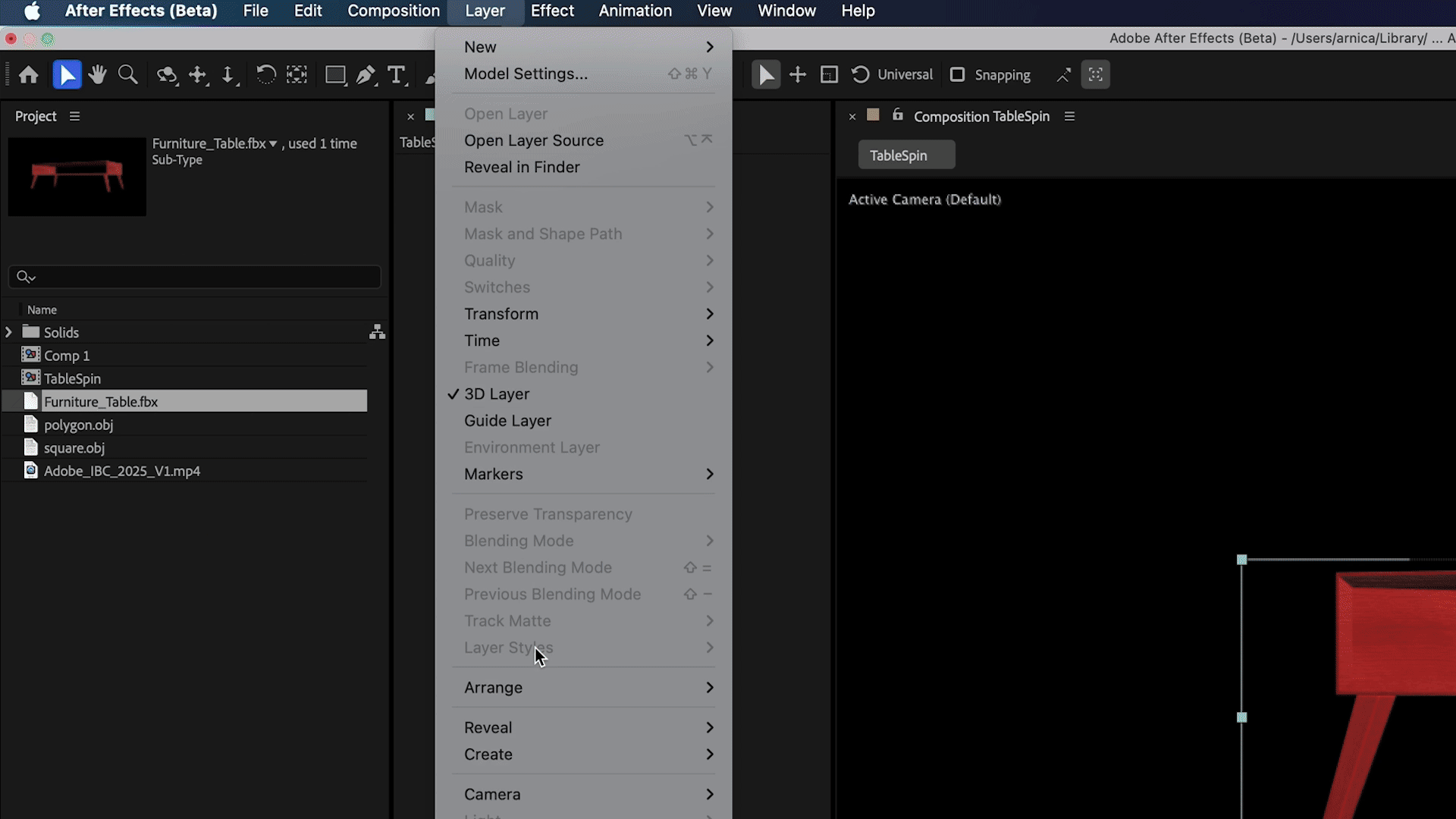Select the Rectangle shape tool

(x=335, y=74)
